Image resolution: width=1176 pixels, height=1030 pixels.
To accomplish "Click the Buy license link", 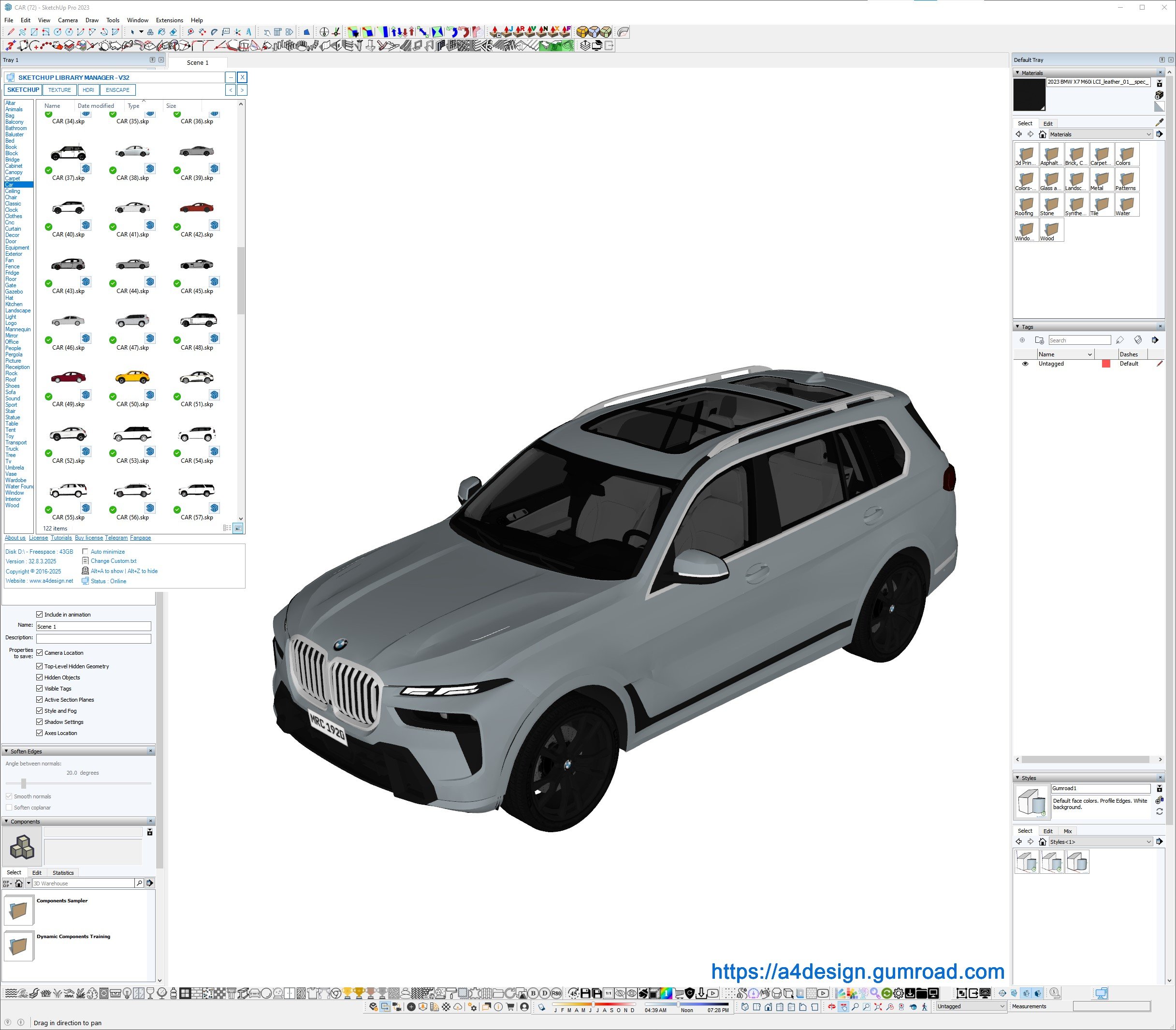I will tap(88, 538).
